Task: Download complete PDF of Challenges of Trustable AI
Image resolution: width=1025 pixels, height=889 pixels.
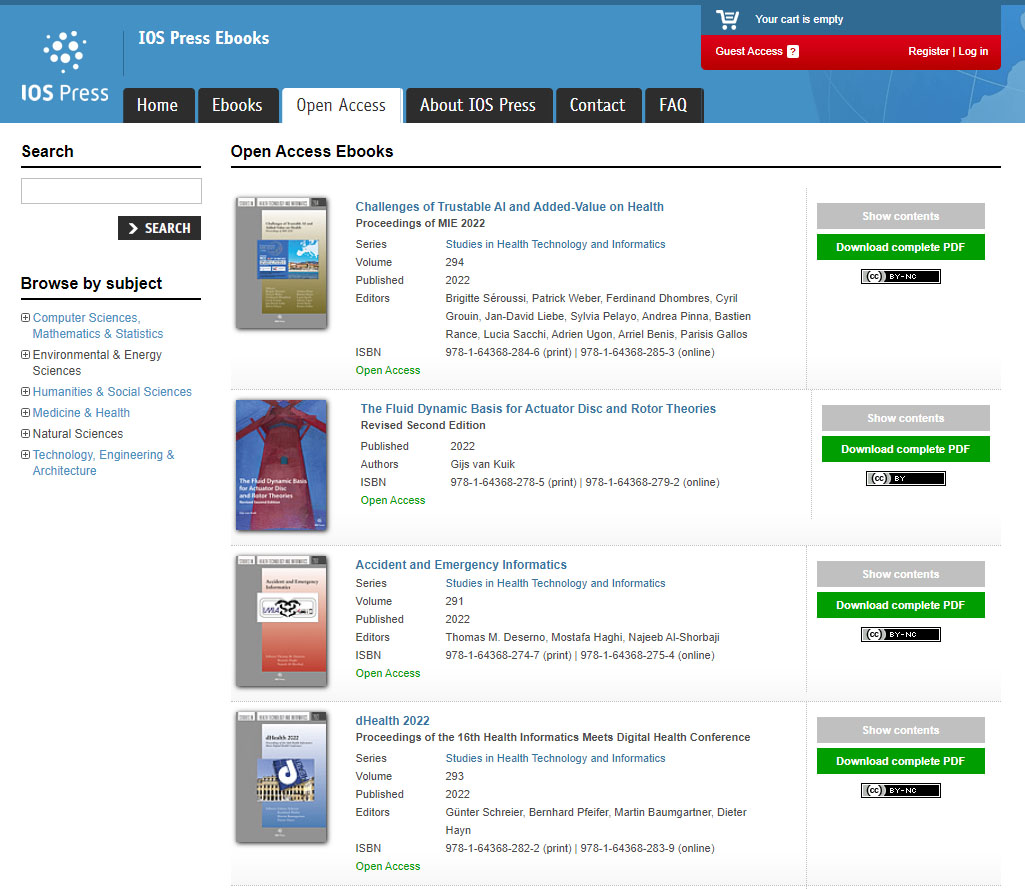Action: (x=900, y=247)
